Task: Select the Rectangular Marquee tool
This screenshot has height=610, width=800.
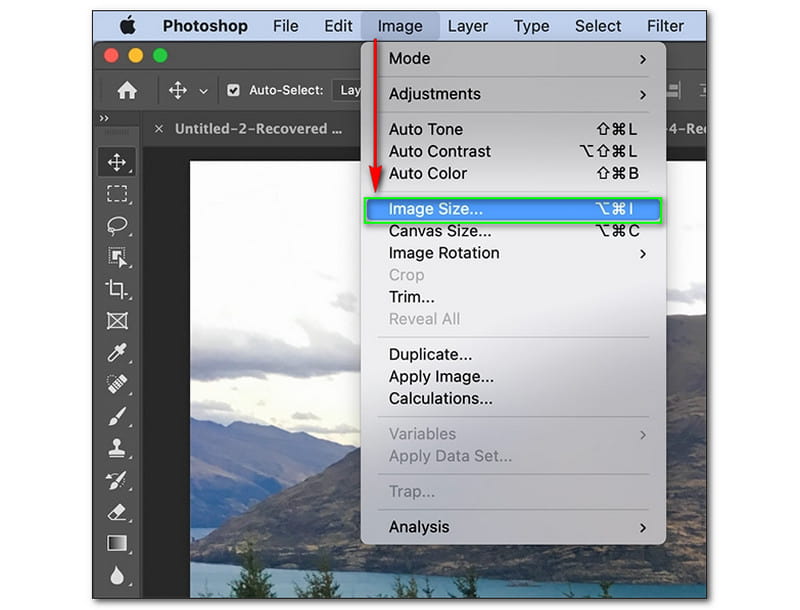Action: click(117, 194)
